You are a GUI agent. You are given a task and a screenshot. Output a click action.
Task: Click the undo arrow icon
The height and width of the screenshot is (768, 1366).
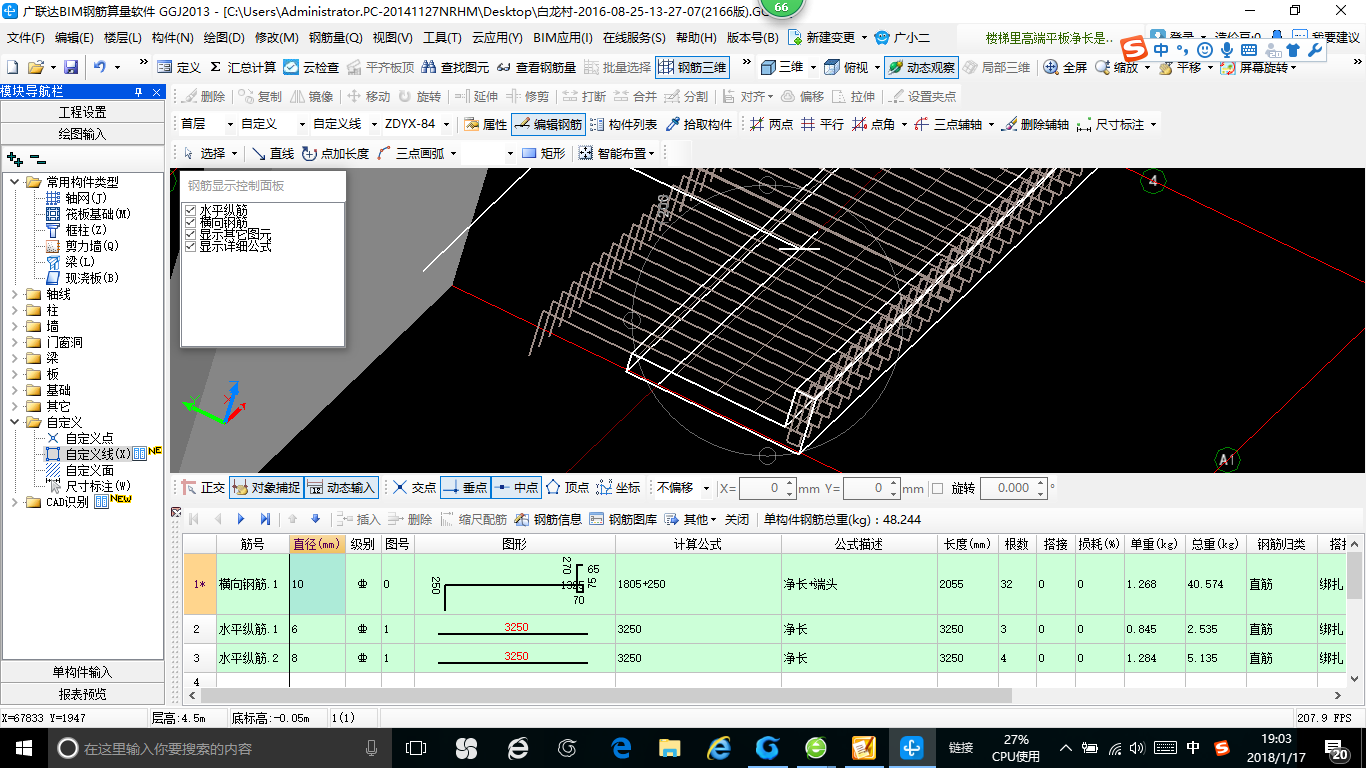[x=100, y=67]
